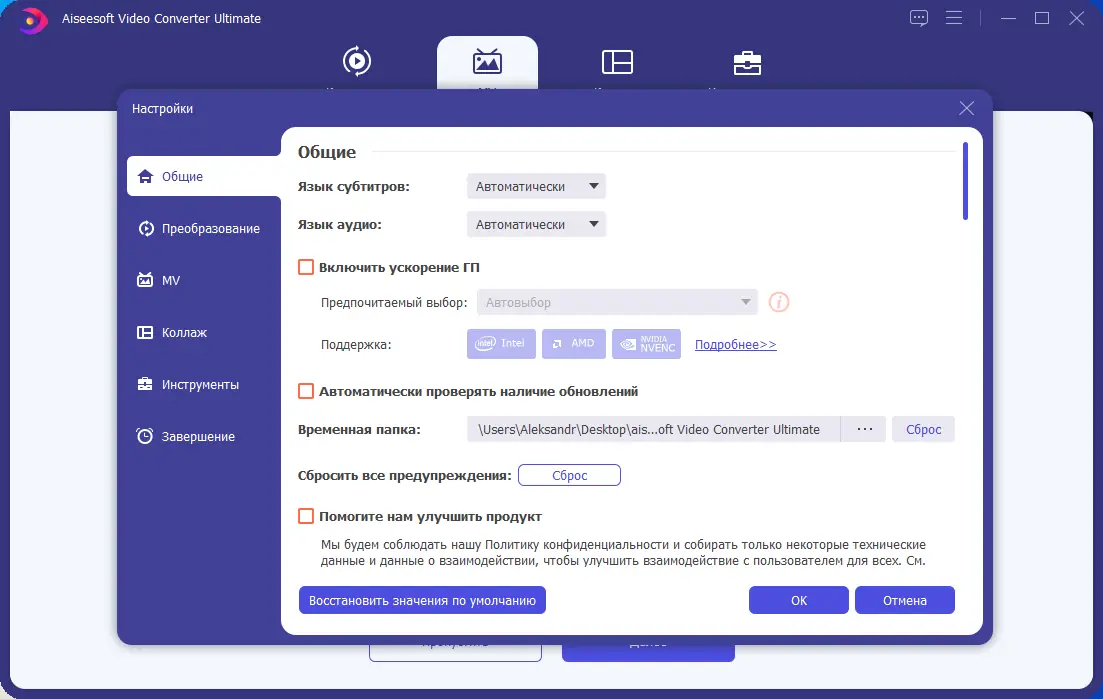The height and width of the screenshot is (699, 1103).
Task: Click the info icon next to Автовыбор
Action: [x=778, y=301]
